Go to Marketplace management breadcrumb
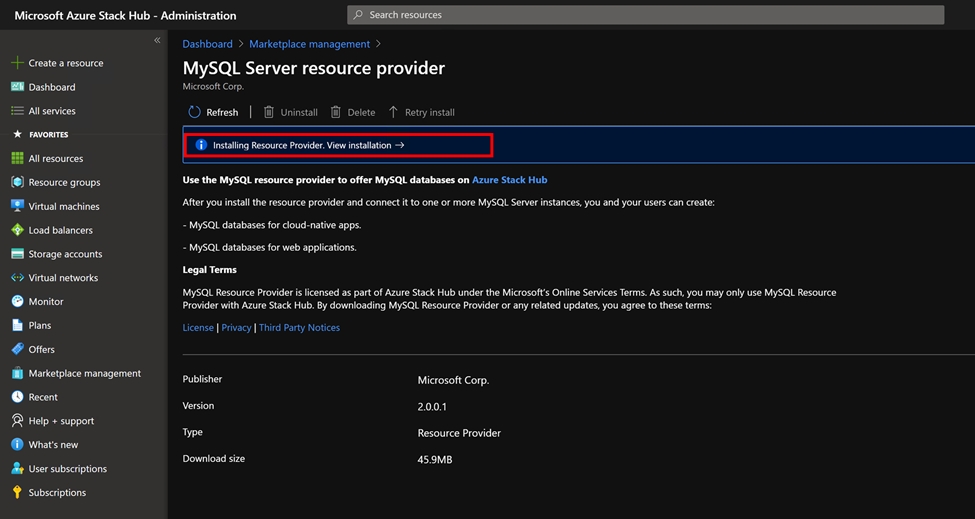 pos(309,44)
